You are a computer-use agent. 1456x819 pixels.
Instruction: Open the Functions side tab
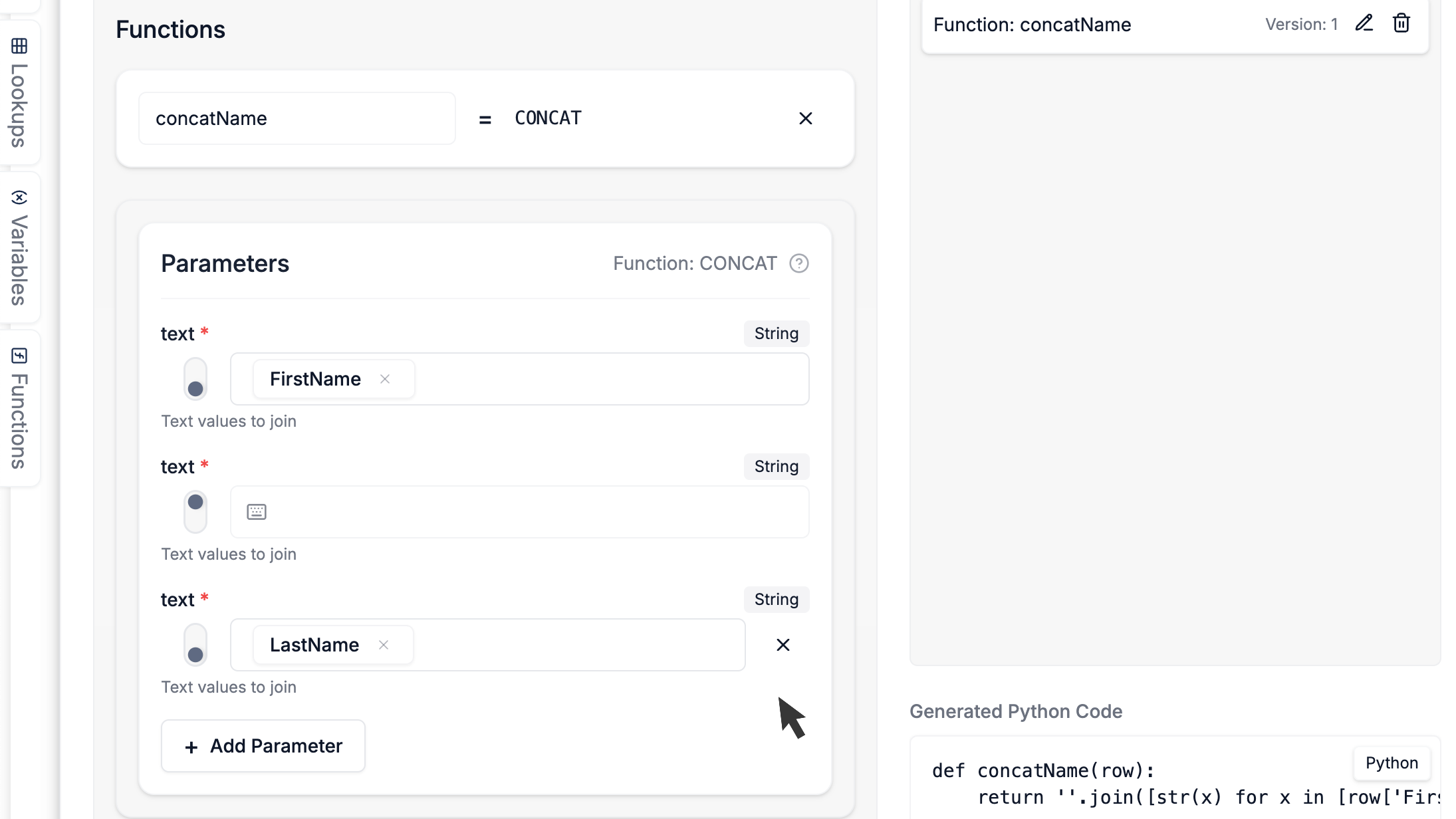19,408
